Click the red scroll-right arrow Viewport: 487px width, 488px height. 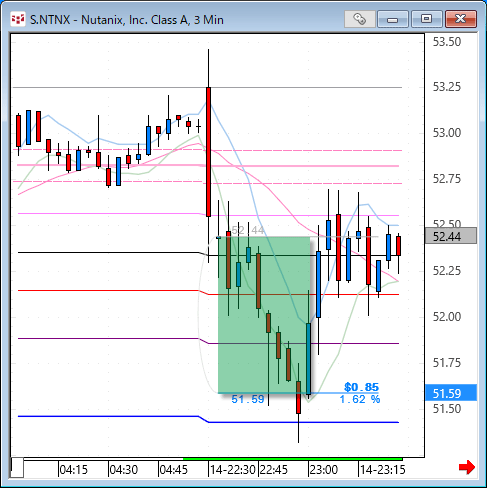point(467,467)
